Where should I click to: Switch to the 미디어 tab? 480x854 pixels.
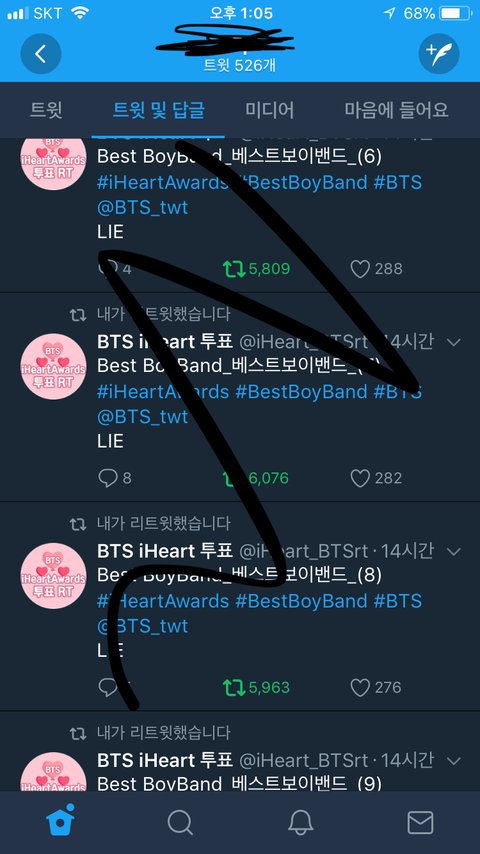pos(269,110)
